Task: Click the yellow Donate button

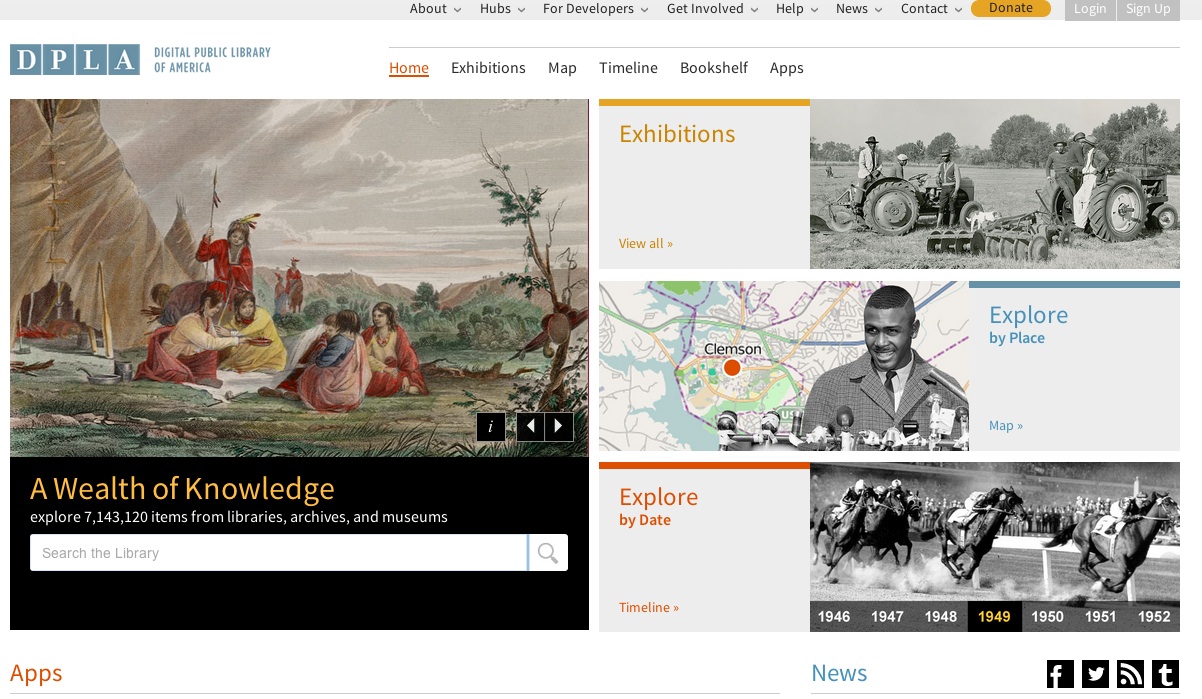Action: 1011,8
